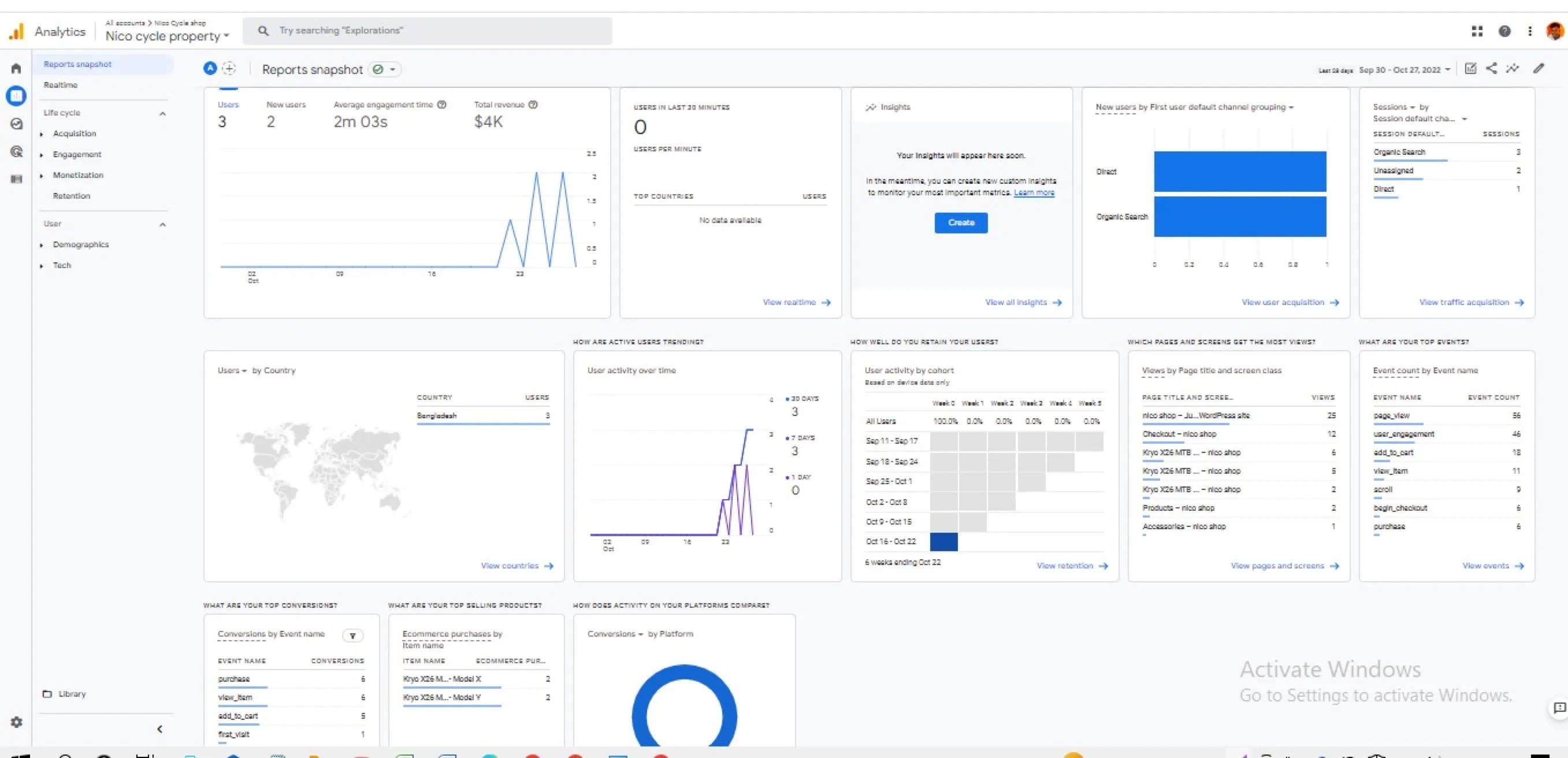Click the Edit comparisons icon beside date range
Viewport: 1568px width, 758px height.
[1470, 68]
